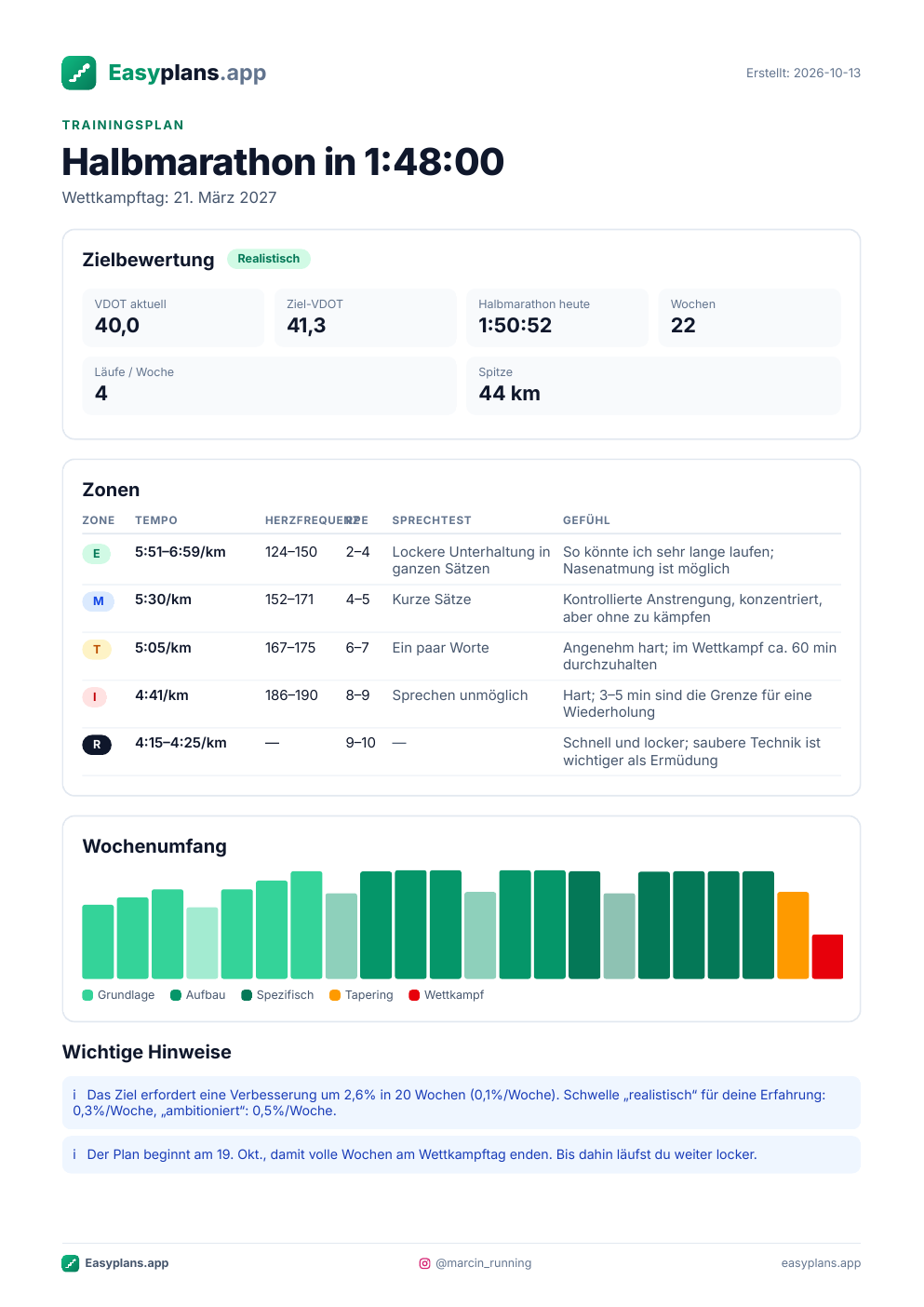Click the Aufbau legend color swatch
Viewport: 924px width, 1307px height.
coord(176,995)
